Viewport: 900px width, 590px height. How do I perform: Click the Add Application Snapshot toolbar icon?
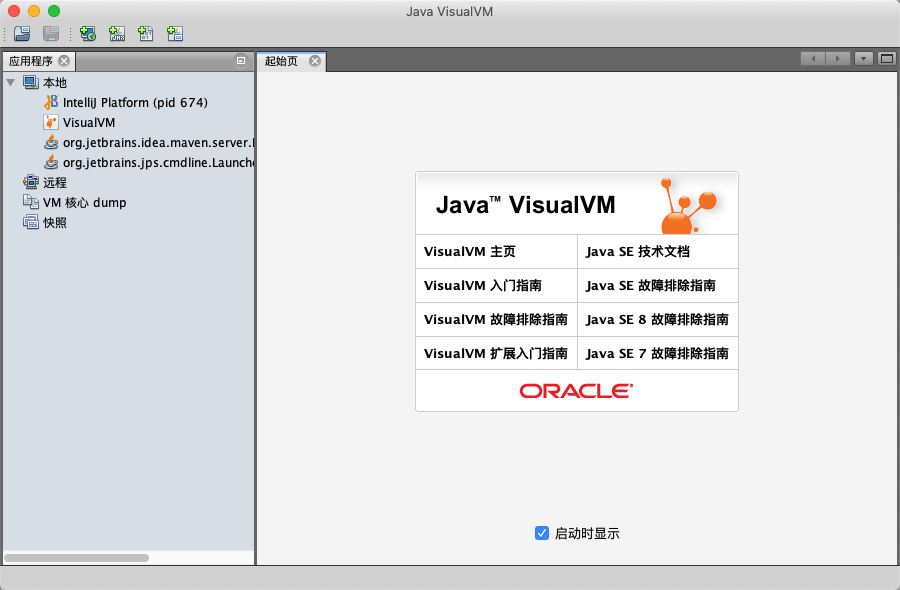[175, 34]
